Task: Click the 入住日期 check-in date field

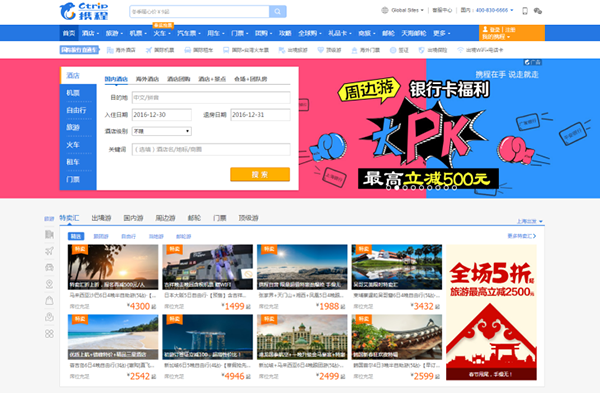Action: click(x=161, y=115)
